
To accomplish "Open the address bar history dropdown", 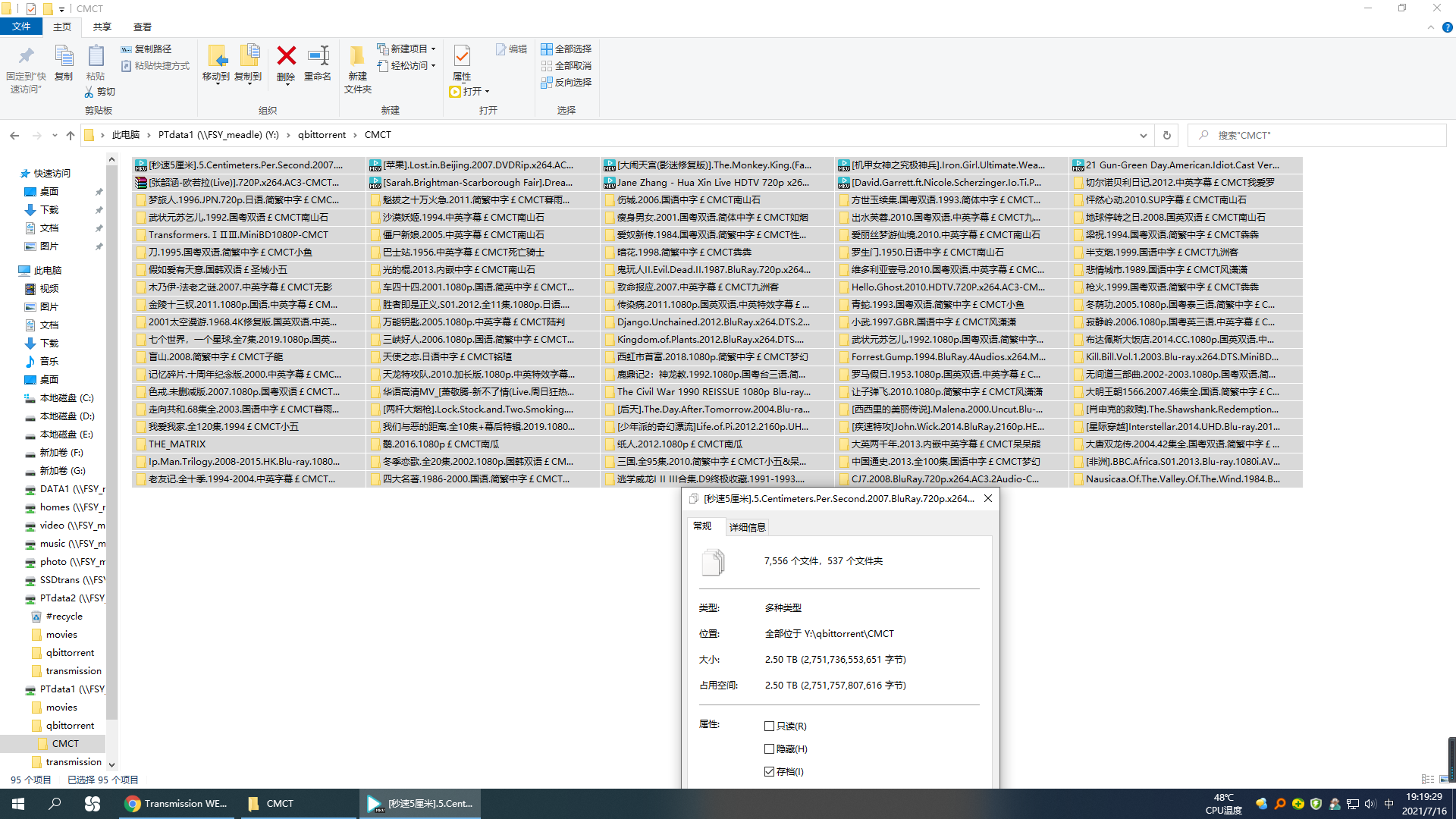I will tap(1143, 135).
